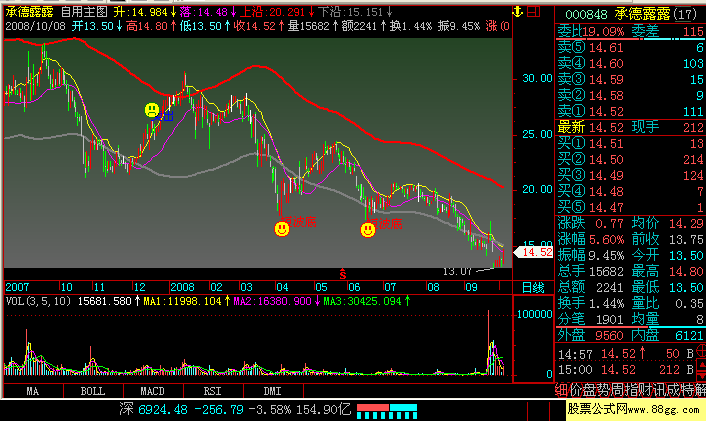Click the red S marker on time axis
Viewport: 706px width, 421px height.
click(x=343, y=274)
